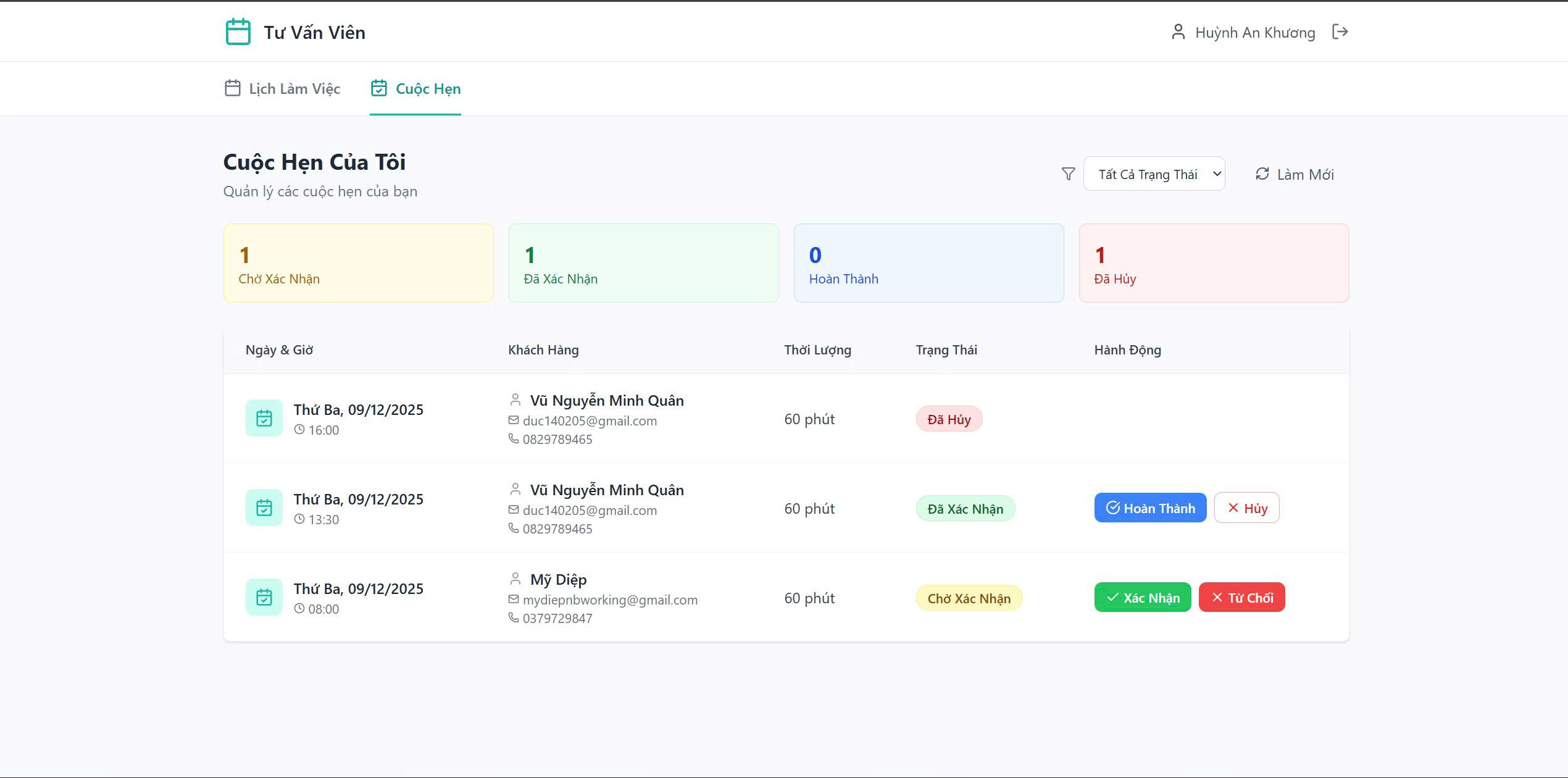This screenshot has height=778, width=1568.
Task: Confirm Mỹ Diệp's appointment with Xác Nhận
Action: pyautogui.click(x=1142, y=597)
